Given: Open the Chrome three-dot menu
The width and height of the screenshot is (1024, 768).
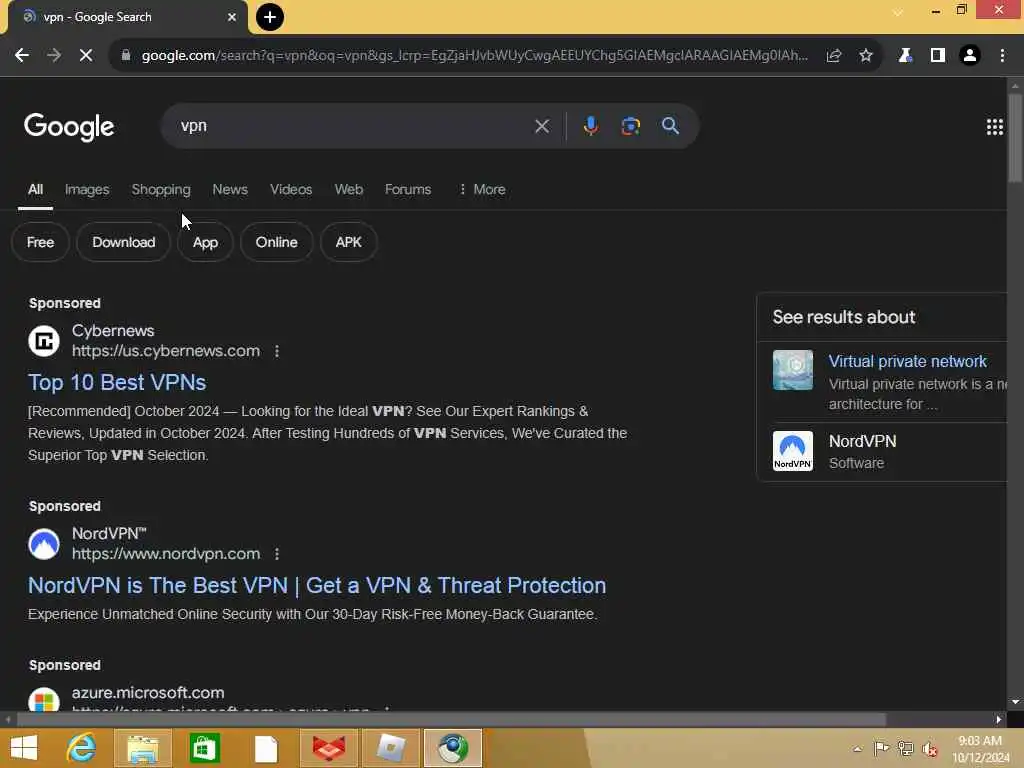Looking at the screenshot, I should (1002, 56).
